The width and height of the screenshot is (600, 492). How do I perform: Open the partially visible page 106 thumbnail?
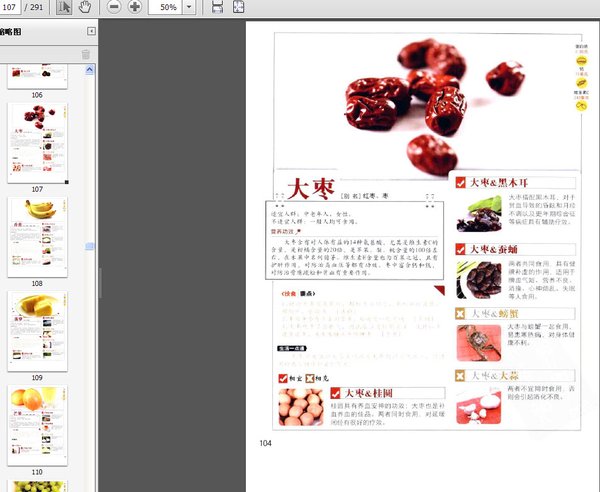pyautogui.click(x=37, y=77)
